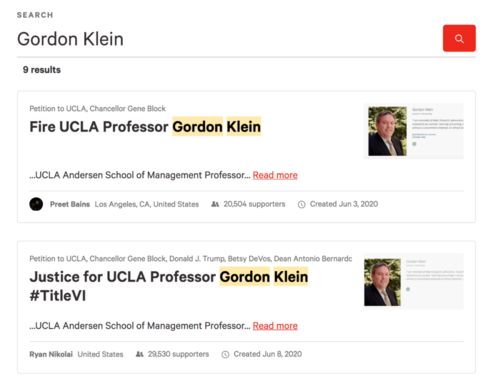
Task: Click the clock icon beside Created Jun 3, 2020
Action: coord(301,204)
